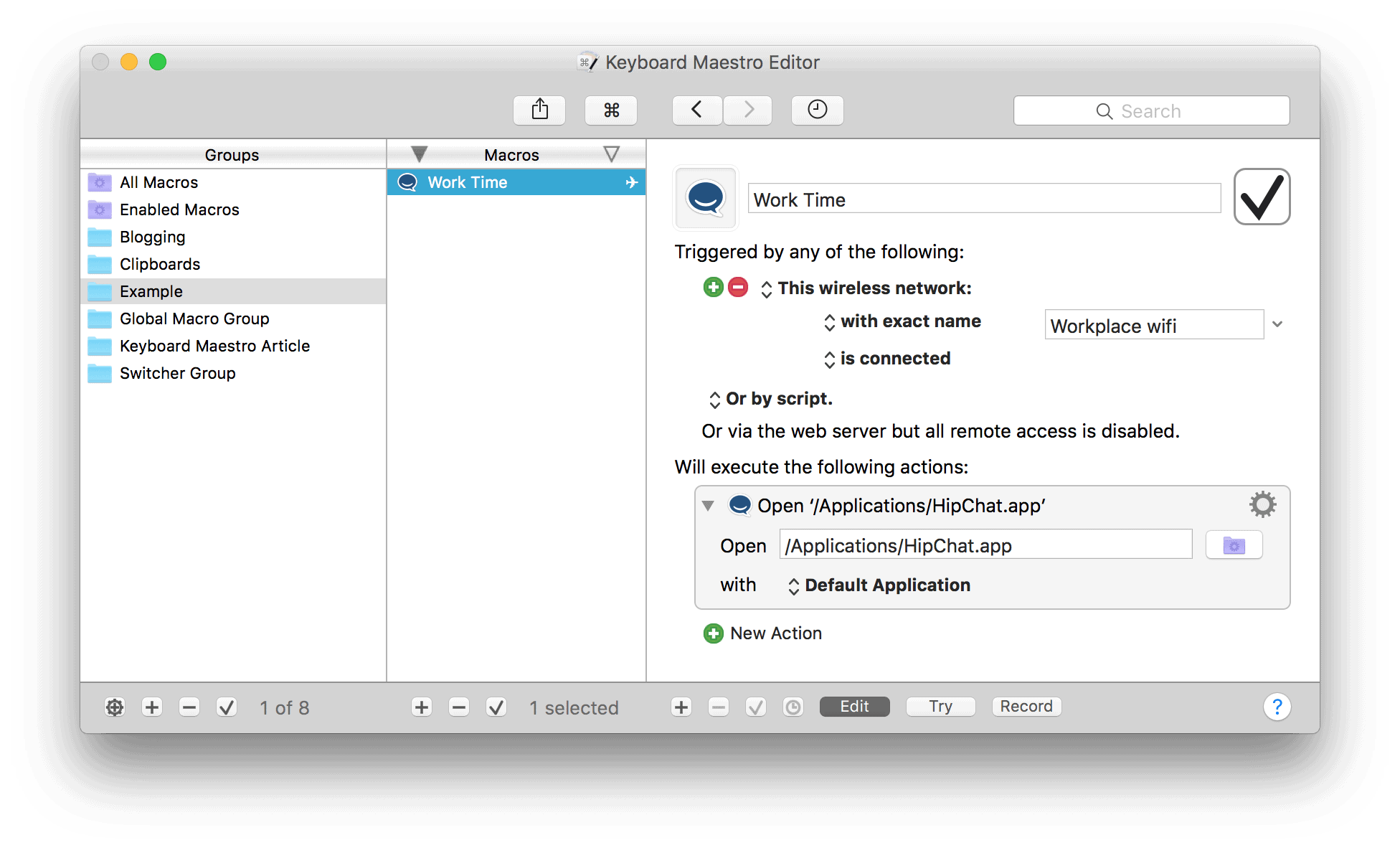Image resolution: width=1400 pixels, height=848 pixels.
Task: Add a new trigger with the green plus
Action: coord(713,288)
